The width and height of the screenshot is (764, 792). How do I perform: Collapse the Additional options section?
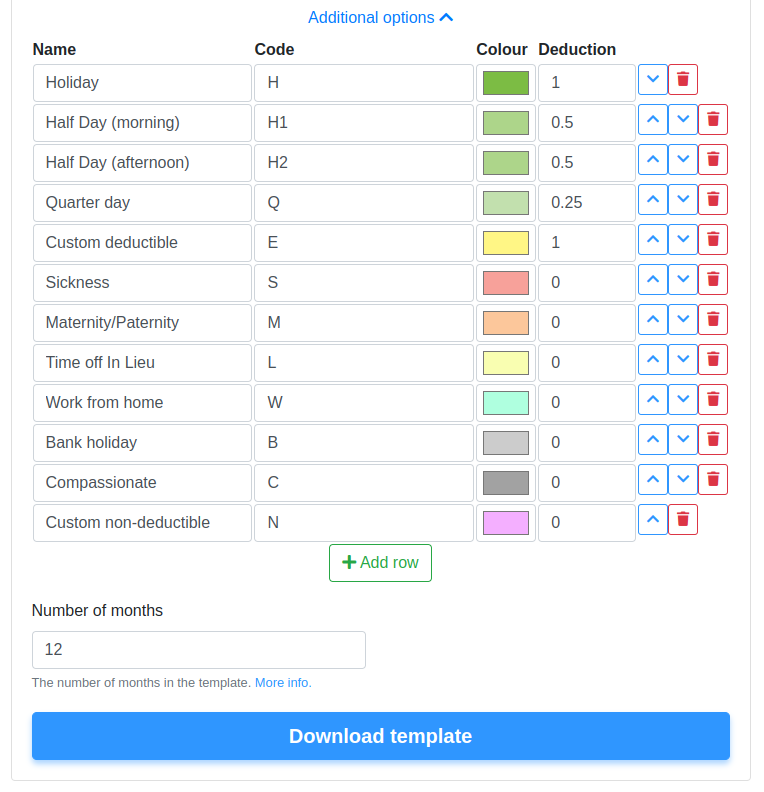click(x=381, y=18)
